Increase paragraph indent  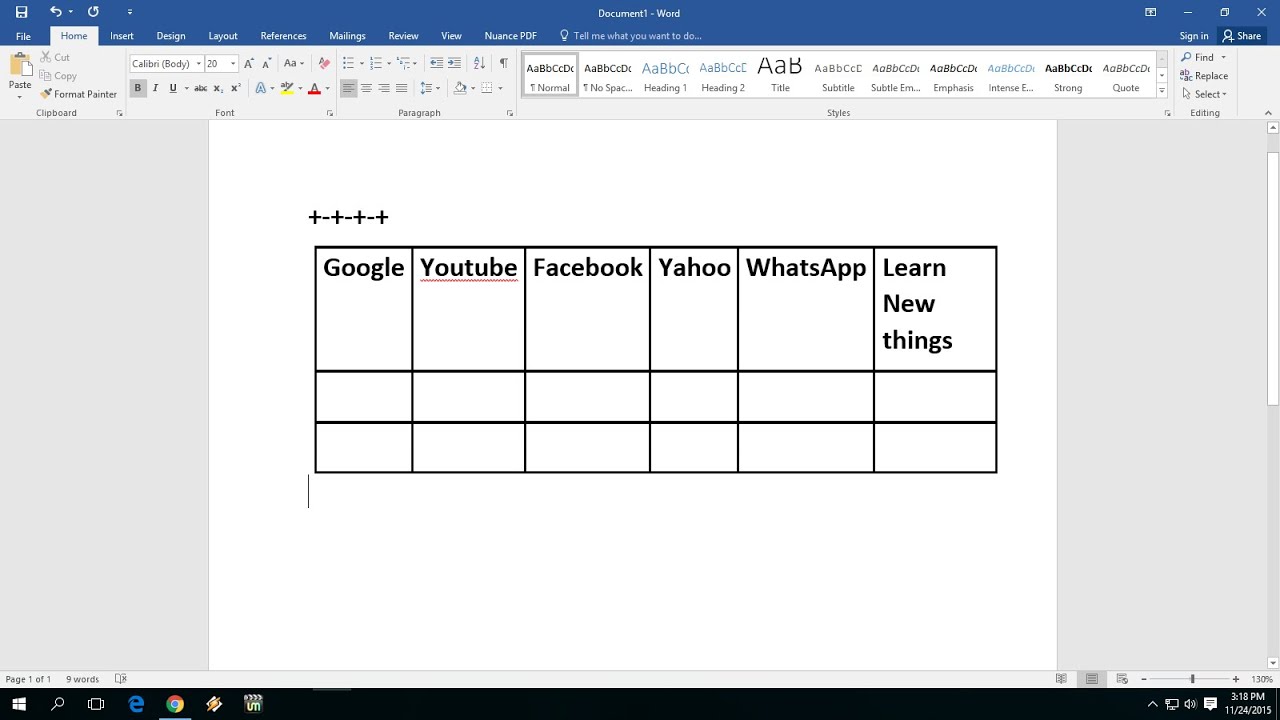coord(454,64)
